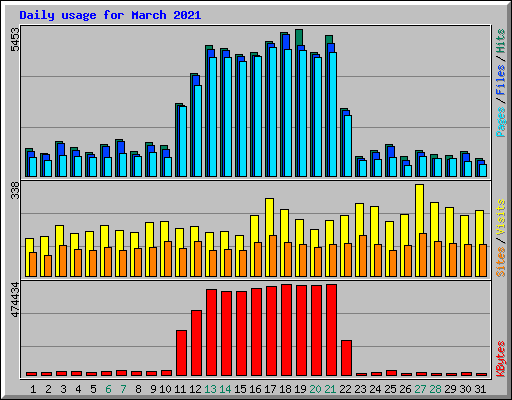The height and width of the screenshot is (400, 512).
Task: Click day label 23 on x-axis
Action: pos(360,389)
